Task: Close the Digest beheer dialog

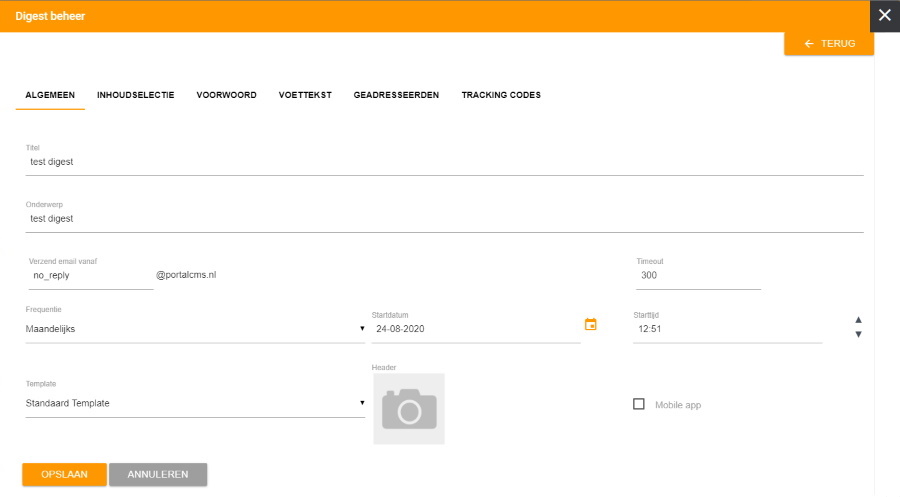Action: tap(884, 15)
